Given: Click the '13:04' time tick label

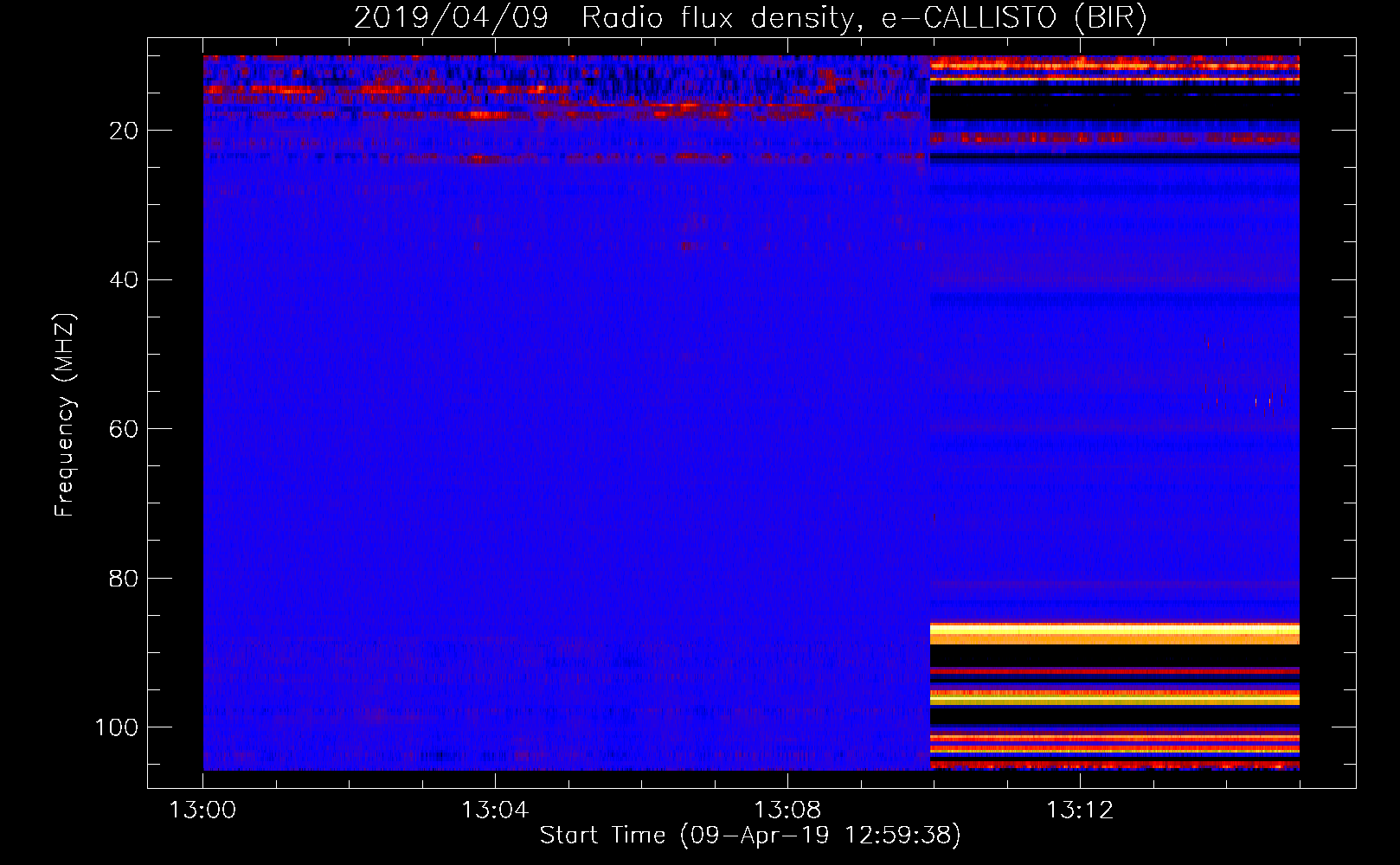Looking at the screenshot, I should coord(495,811).
